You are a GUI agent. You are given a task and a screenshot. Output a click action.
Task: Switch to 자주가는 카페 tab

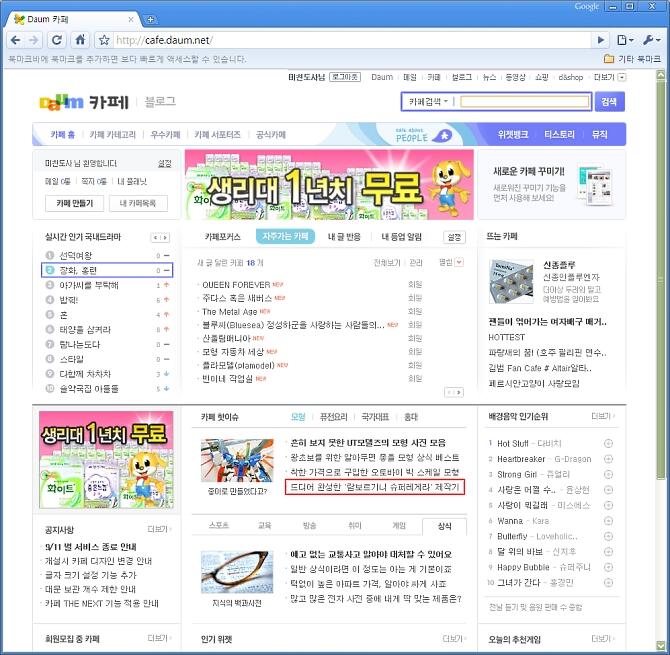tap(285, 236)
